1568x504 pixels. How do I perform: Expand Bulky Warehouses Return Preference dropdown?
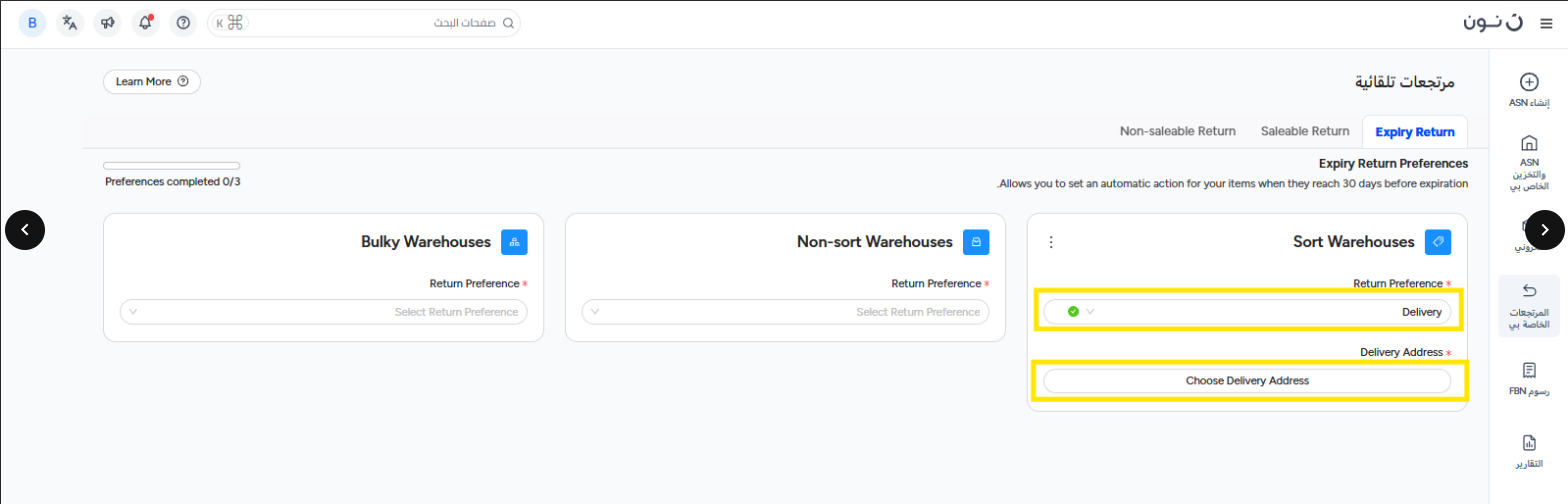click(x=323, y=312)
